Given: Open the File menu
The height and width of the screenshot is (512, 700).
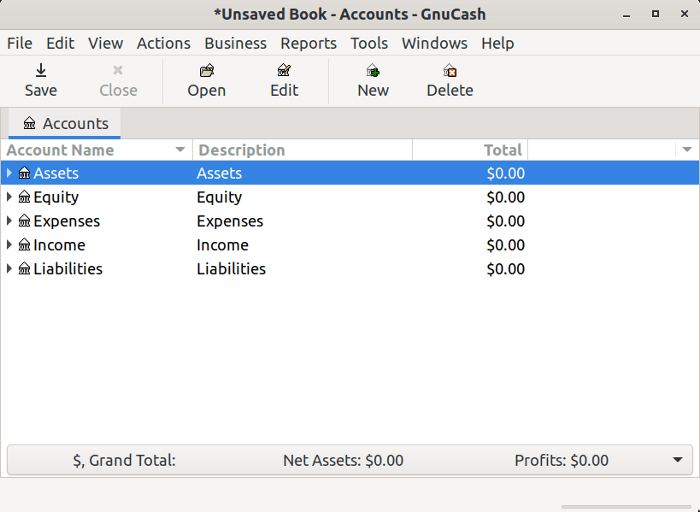Looking at the screenshot, I should (20, 43).
